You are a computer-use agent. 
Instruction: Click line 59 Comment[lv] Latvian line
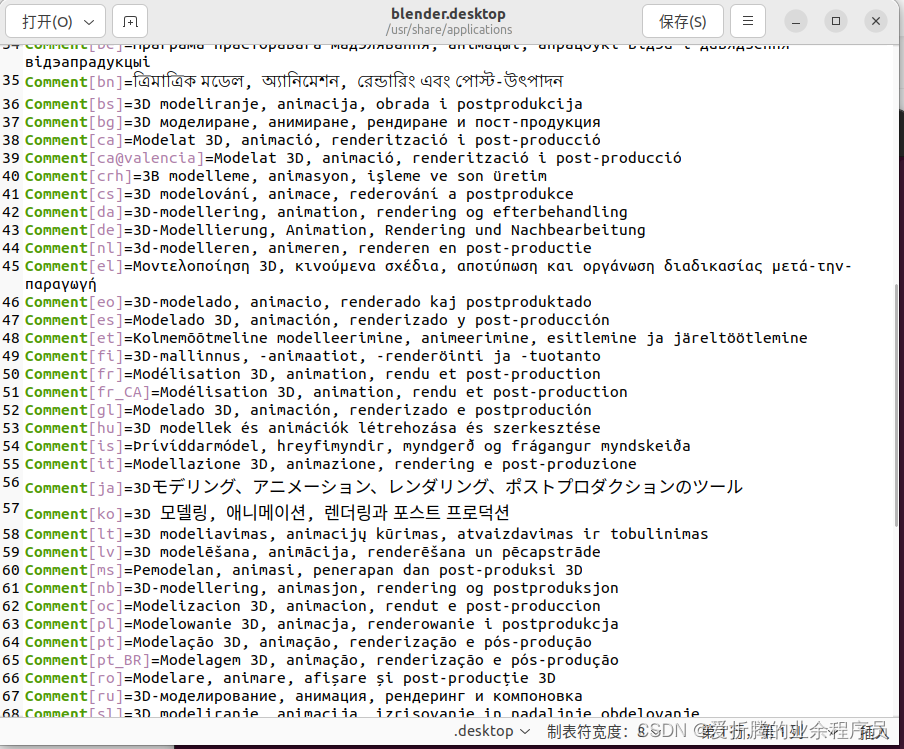point(312,552)
